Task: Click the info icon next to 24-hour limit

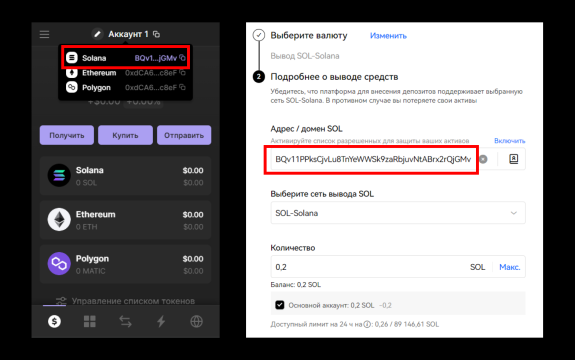Action: click(x=367, y=324)
